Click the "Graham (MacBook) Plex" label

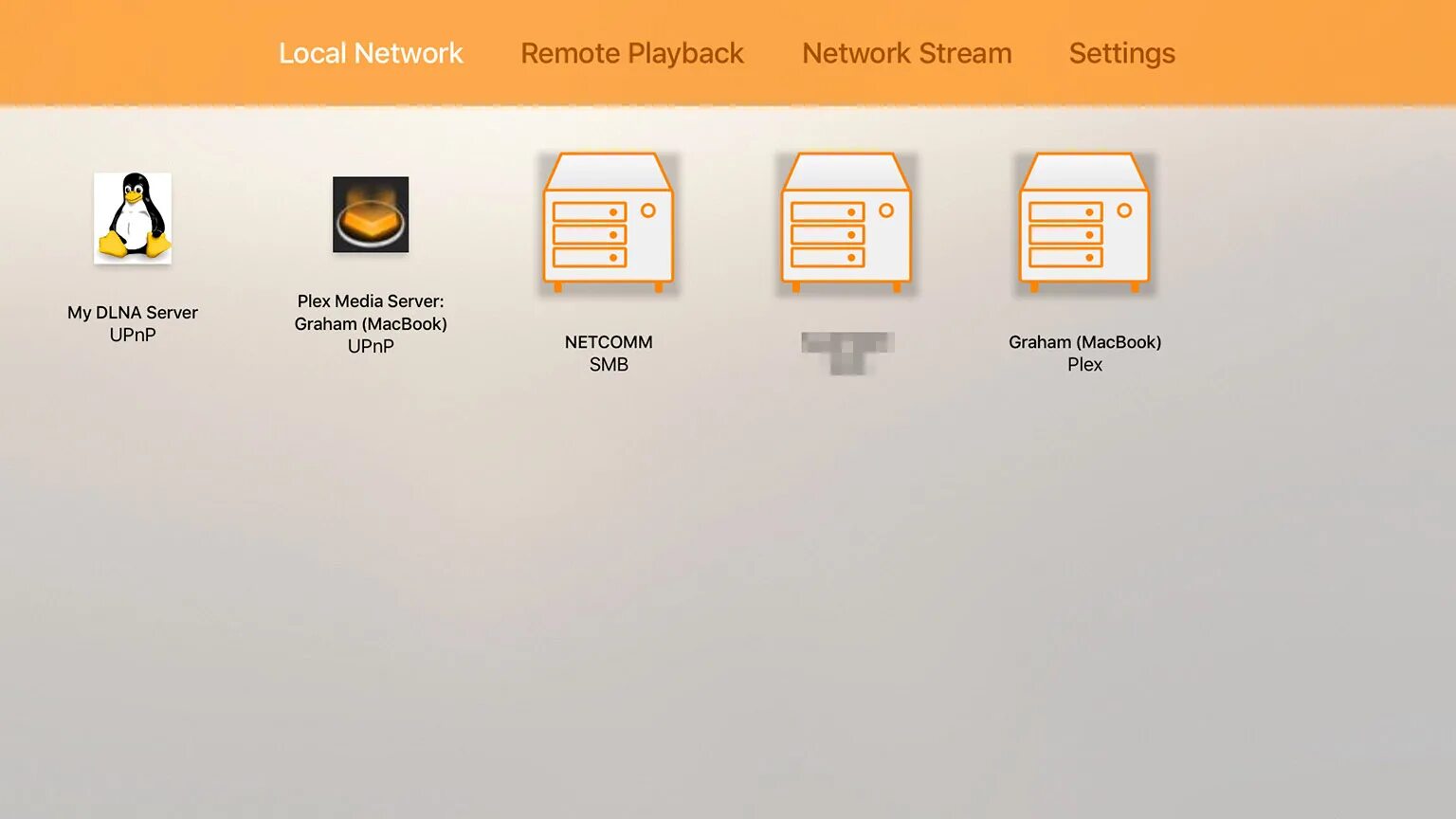(1084, 353)
